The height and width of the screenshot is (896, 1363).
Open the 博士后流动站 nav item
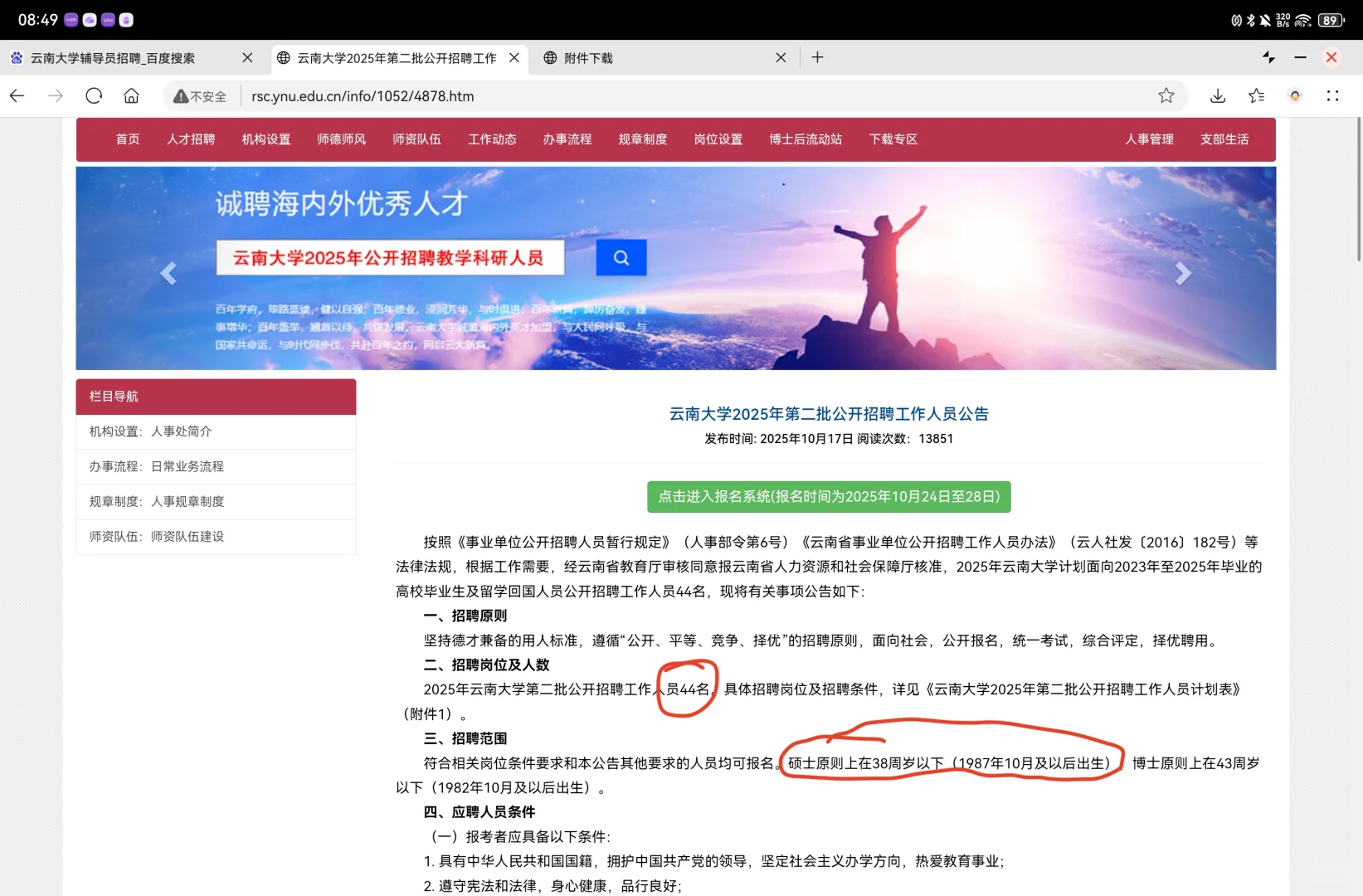(x=806, y=139)
